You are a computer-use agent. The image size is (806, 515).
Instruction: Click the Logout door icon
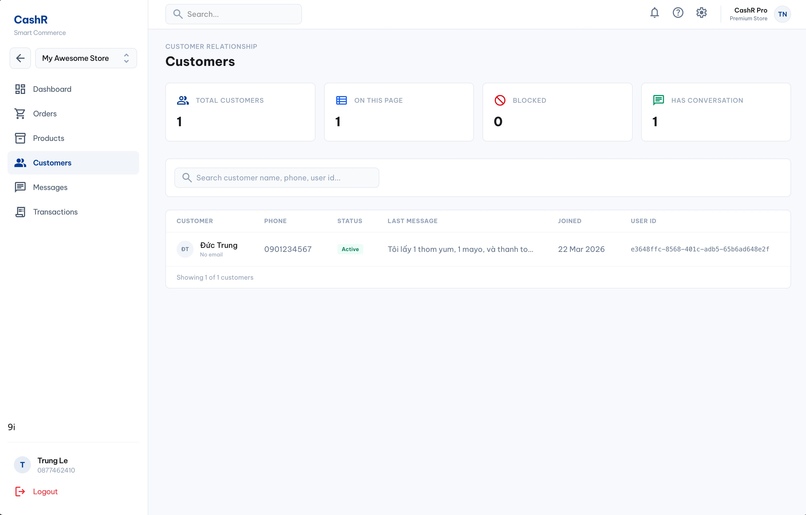tap(20, 491)
